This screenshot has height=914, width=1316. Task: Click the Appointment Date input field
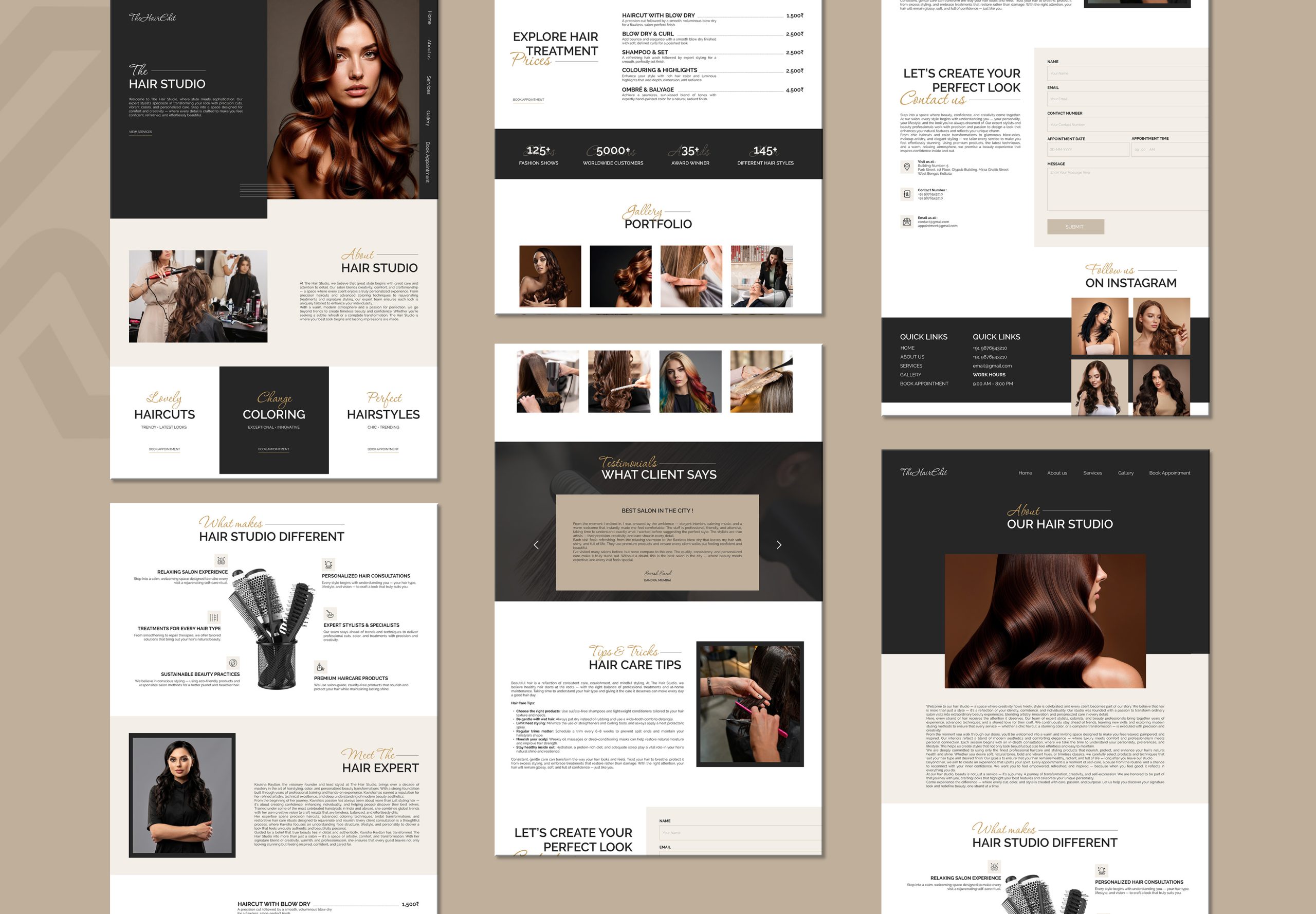[1088, 150]
